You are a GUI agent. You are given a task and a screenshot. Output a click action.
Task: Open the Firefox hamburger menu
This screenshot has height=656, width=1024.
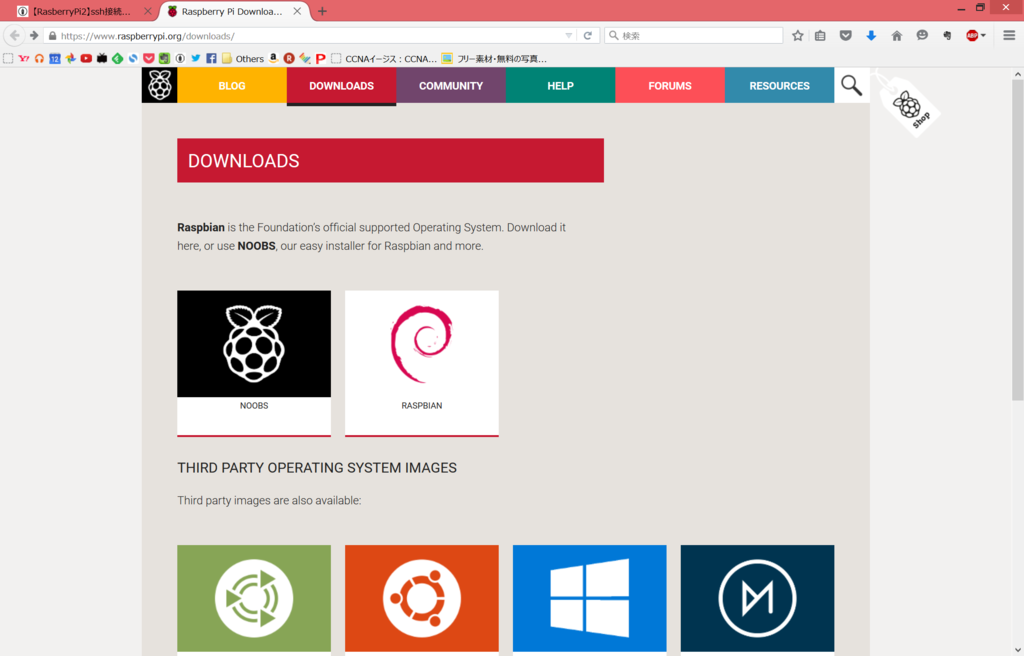click(x=1009, y=35)
